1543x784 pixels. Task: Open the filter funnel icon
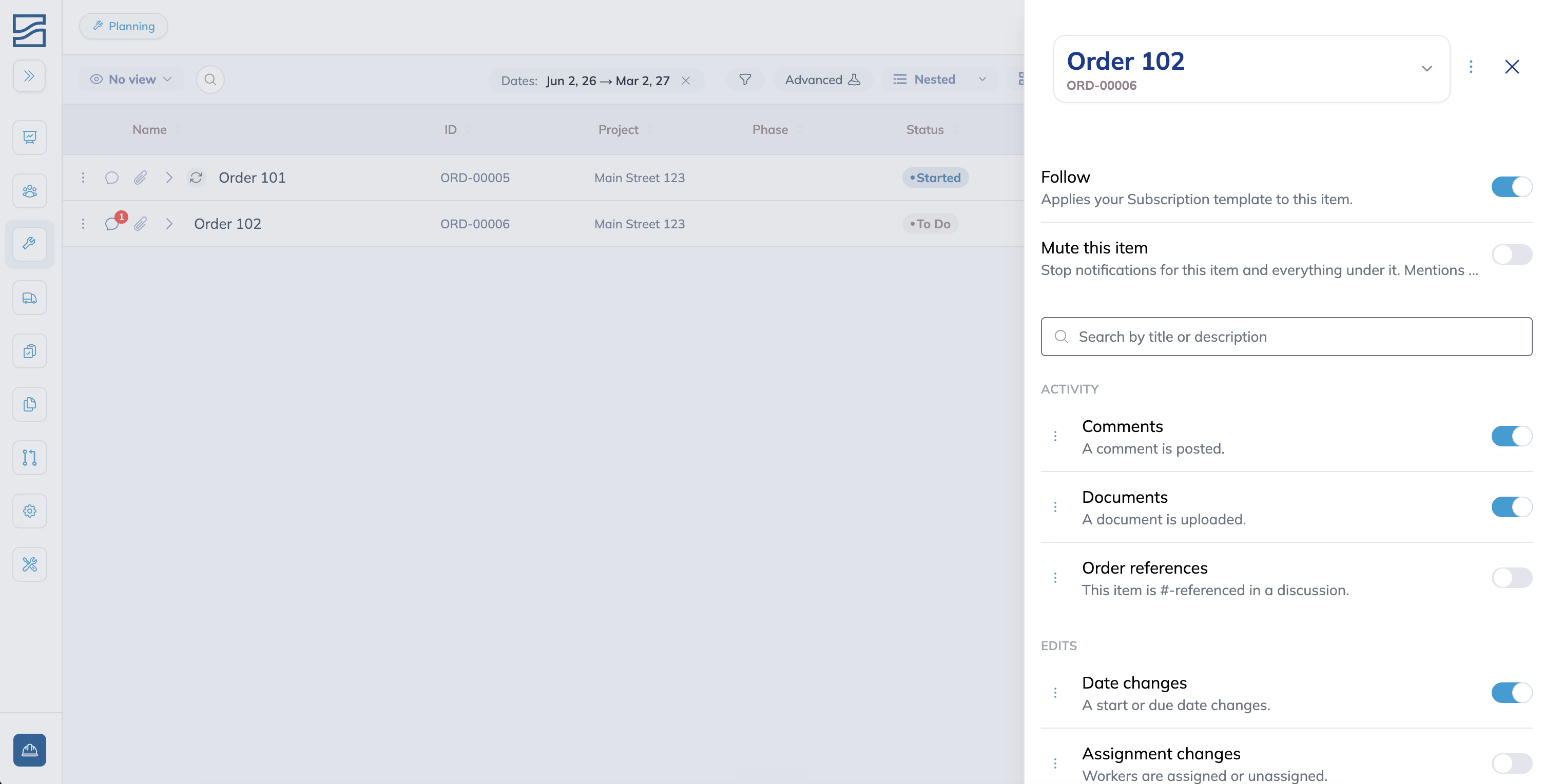(744, 80)
